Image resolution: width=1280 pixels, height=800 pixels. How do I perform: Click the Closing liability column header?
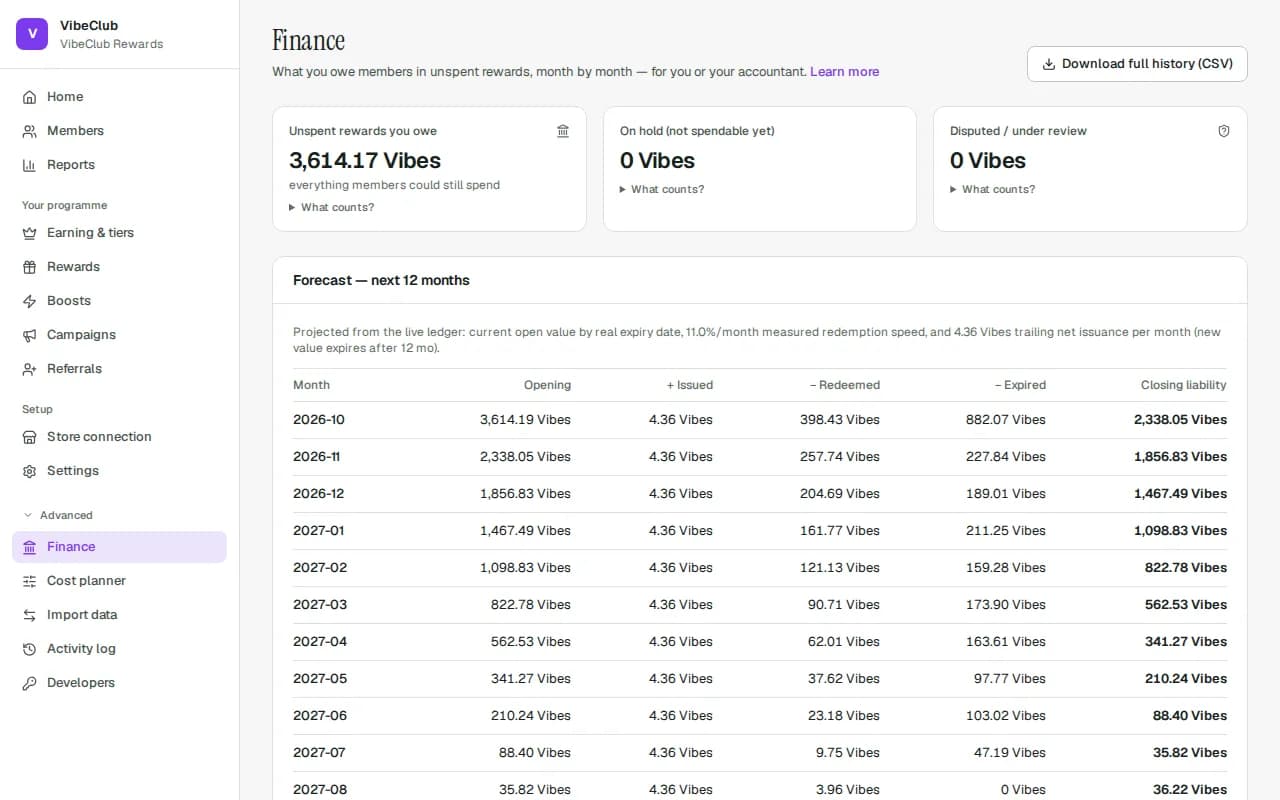[1183, 385]
